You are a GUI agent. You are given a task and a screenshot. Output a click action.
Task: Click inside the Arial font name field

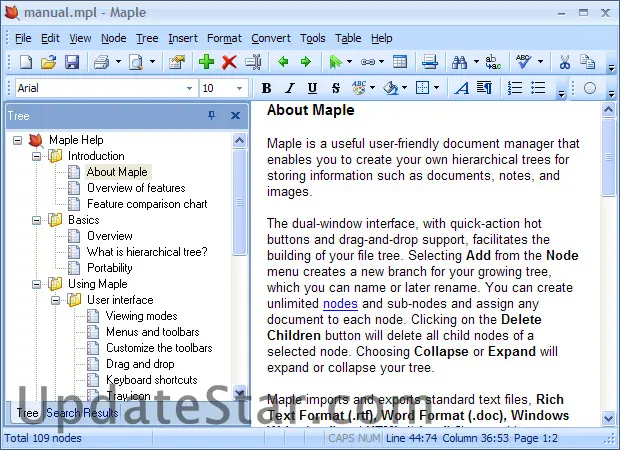click(100, 88)
